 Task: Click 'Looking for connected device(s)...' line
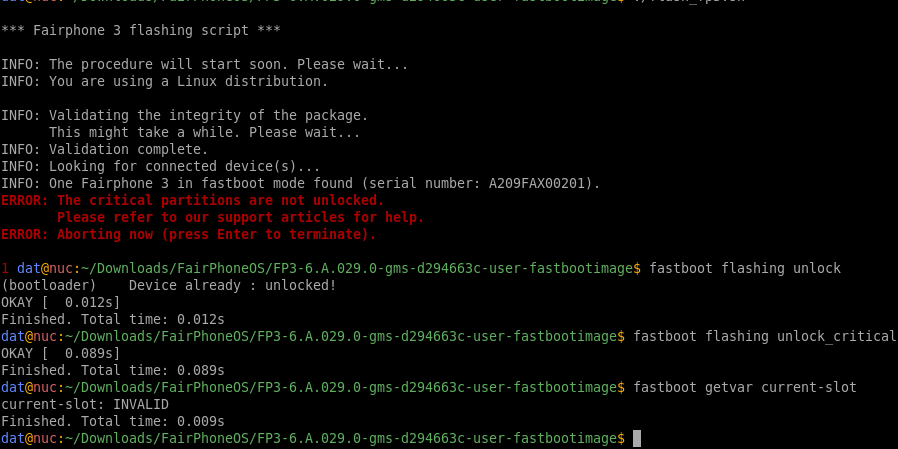coord(160,167)
